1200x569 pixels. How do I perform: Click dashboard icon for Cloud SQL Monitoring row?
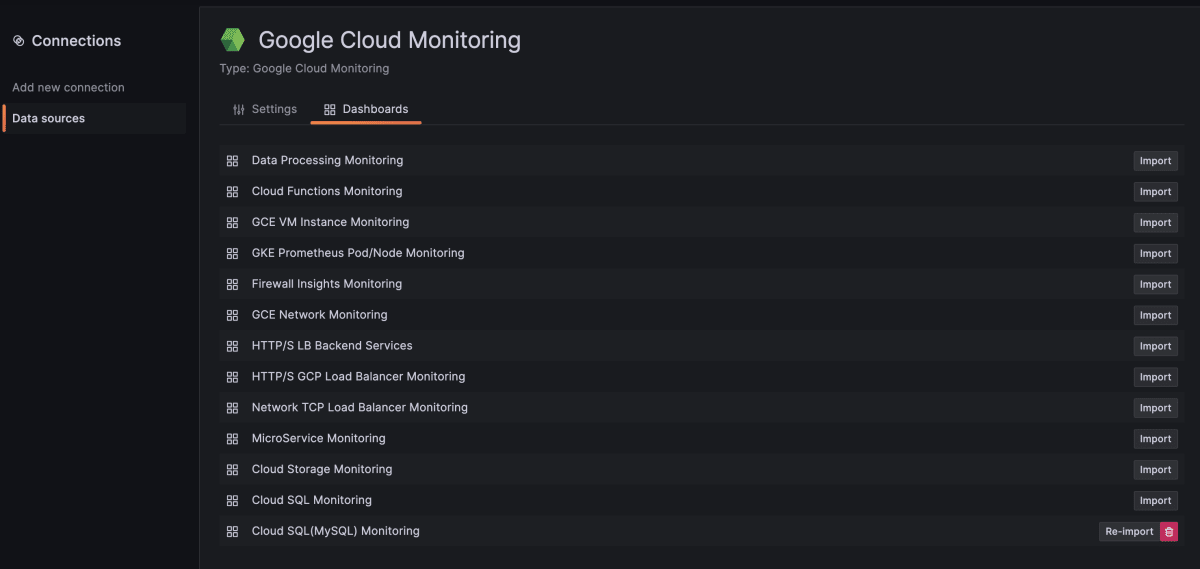(232, 500)
